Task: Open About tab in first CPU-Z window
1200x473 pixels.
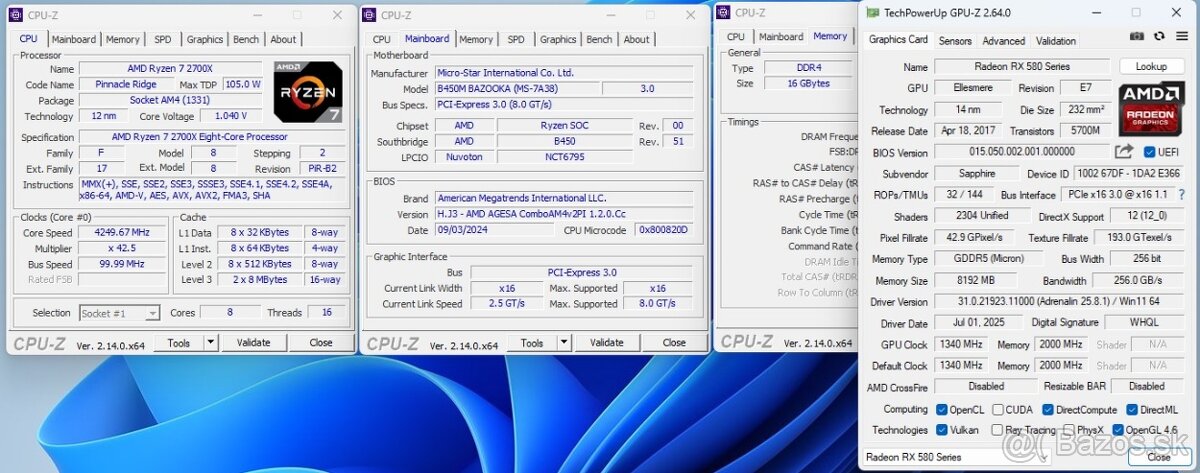Action: (x=283, y=39)
